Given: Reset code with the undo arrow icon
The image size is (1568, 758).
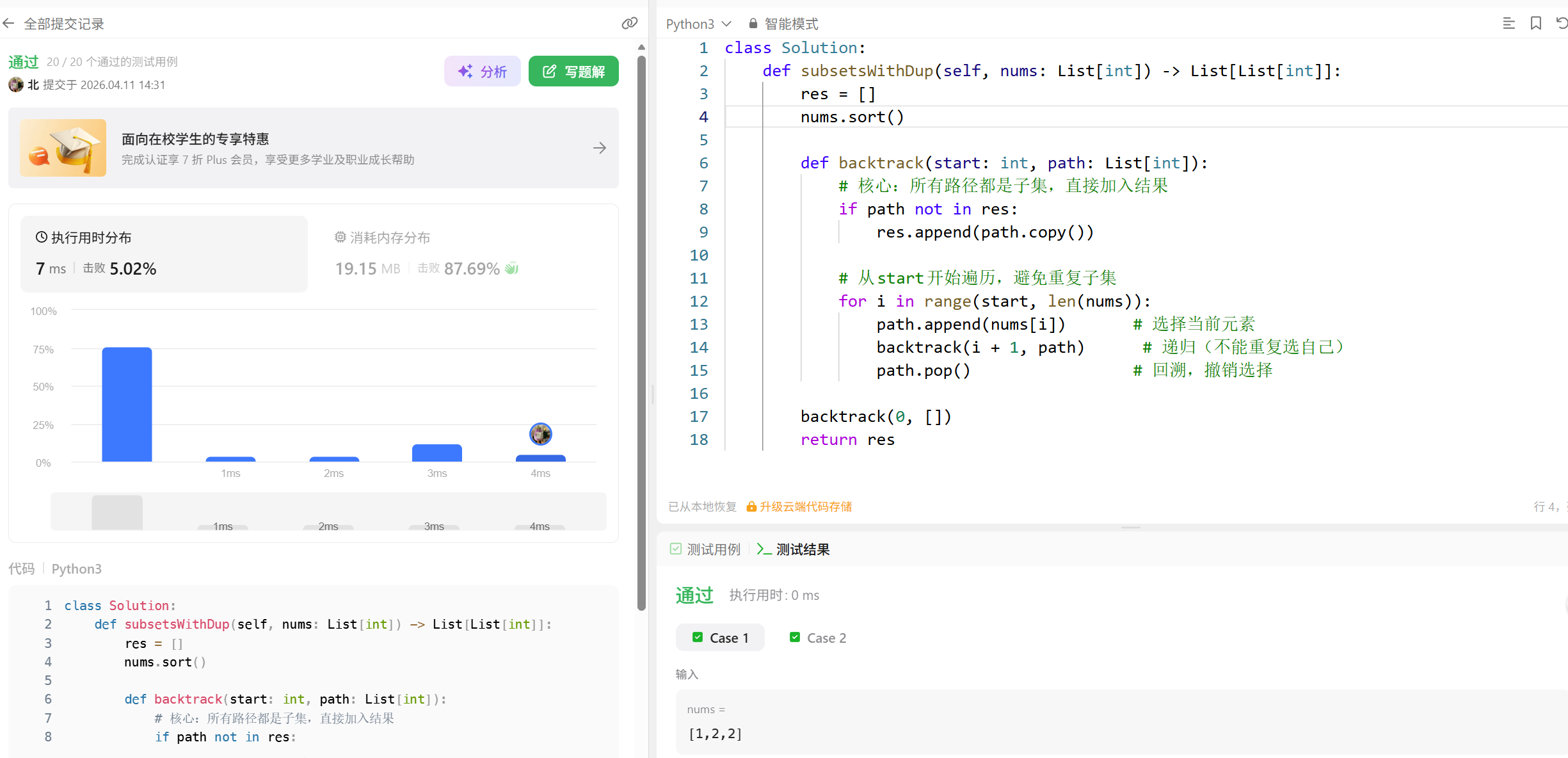Looking at the screenshot, I should click(1562, 24).
